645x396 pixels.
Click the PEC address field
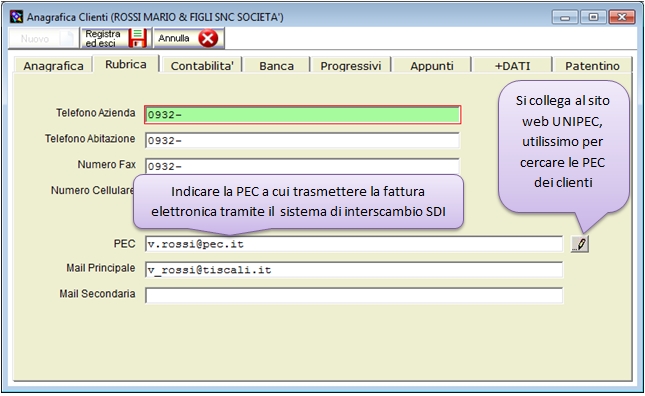click(354, 244)
